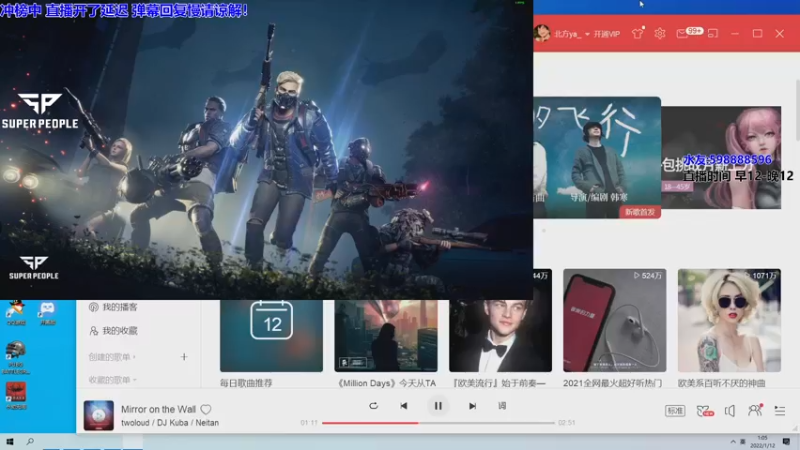The width and height of the screenshot is (800, 450).
Task: Open the VIP sound effects icon
Action: 705,411
